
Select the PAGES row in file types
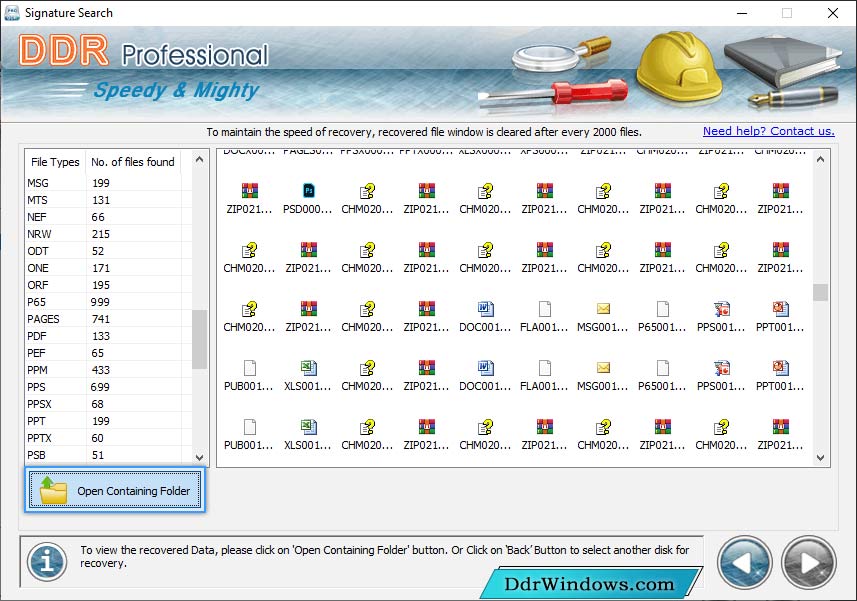click(x=108, y=319)
